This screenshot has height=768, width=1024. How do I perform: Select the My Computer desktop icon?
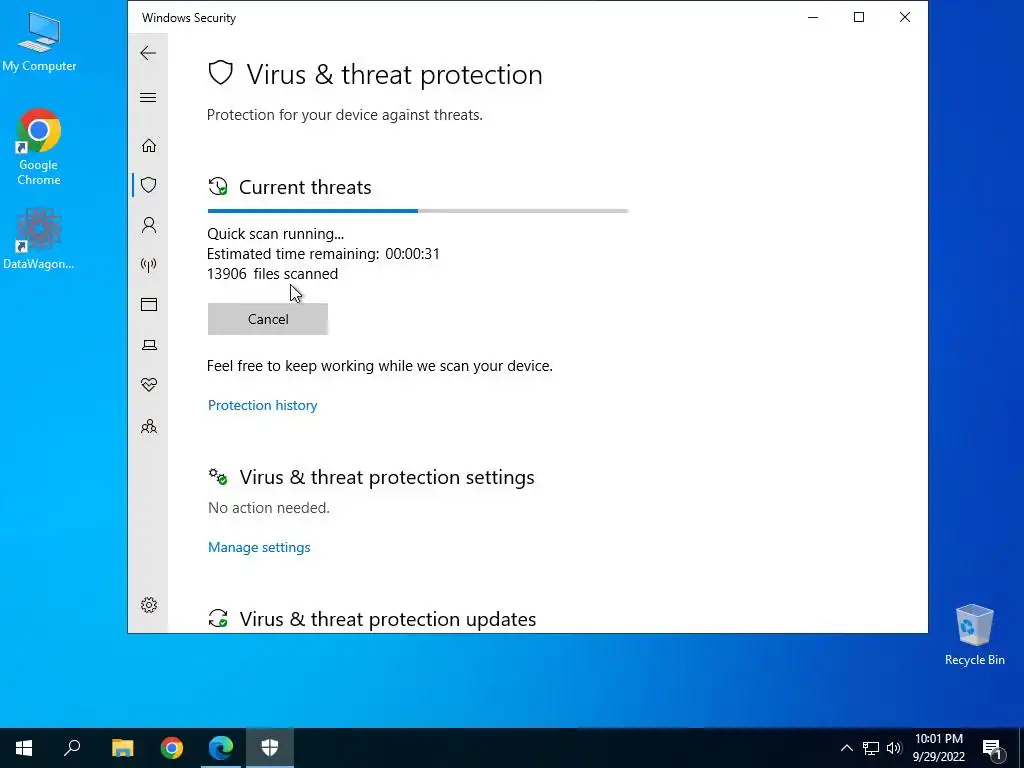(x=39, y=42)
